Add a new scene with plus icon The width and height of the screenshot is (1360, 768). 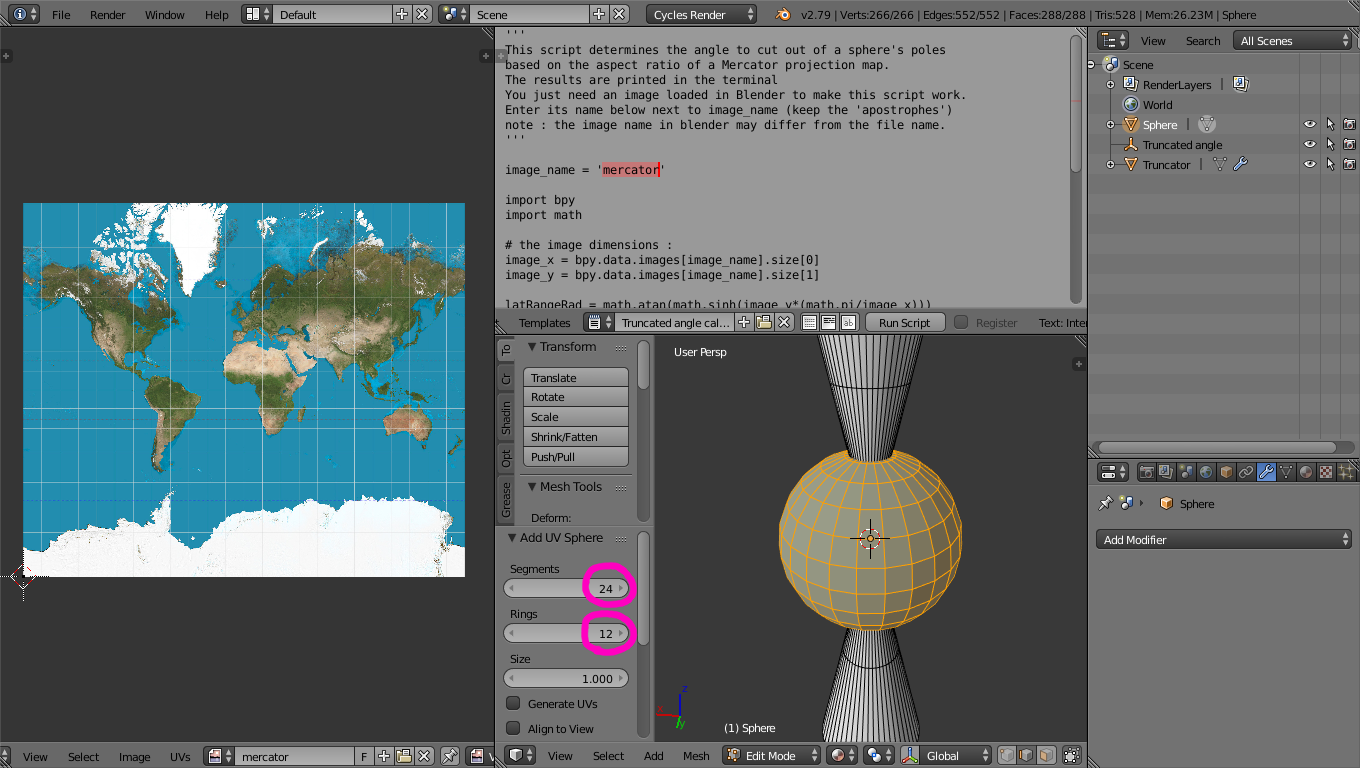click(x=599, y=14)
